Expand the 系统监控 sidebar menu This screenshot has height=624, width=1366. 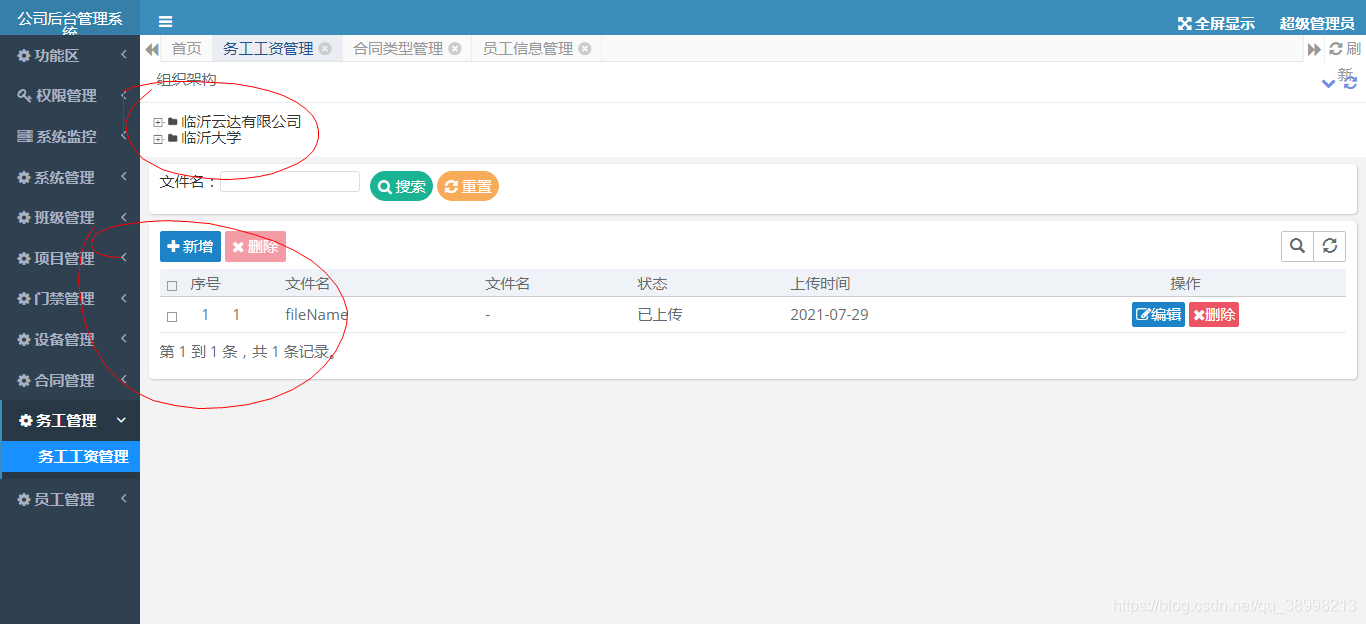70,137
